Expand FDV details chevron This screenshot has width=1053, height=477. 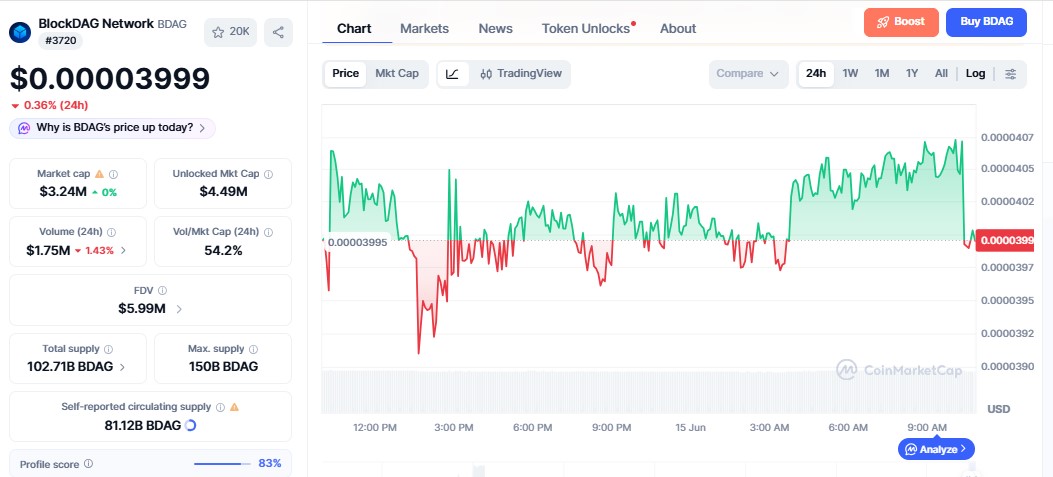coord(179,309)
